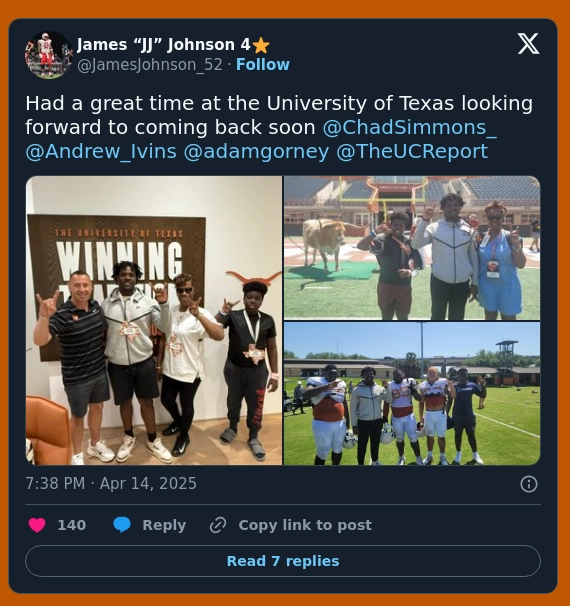Click the blue reply bubble icon
570x606 pixels.
(122, 525)
